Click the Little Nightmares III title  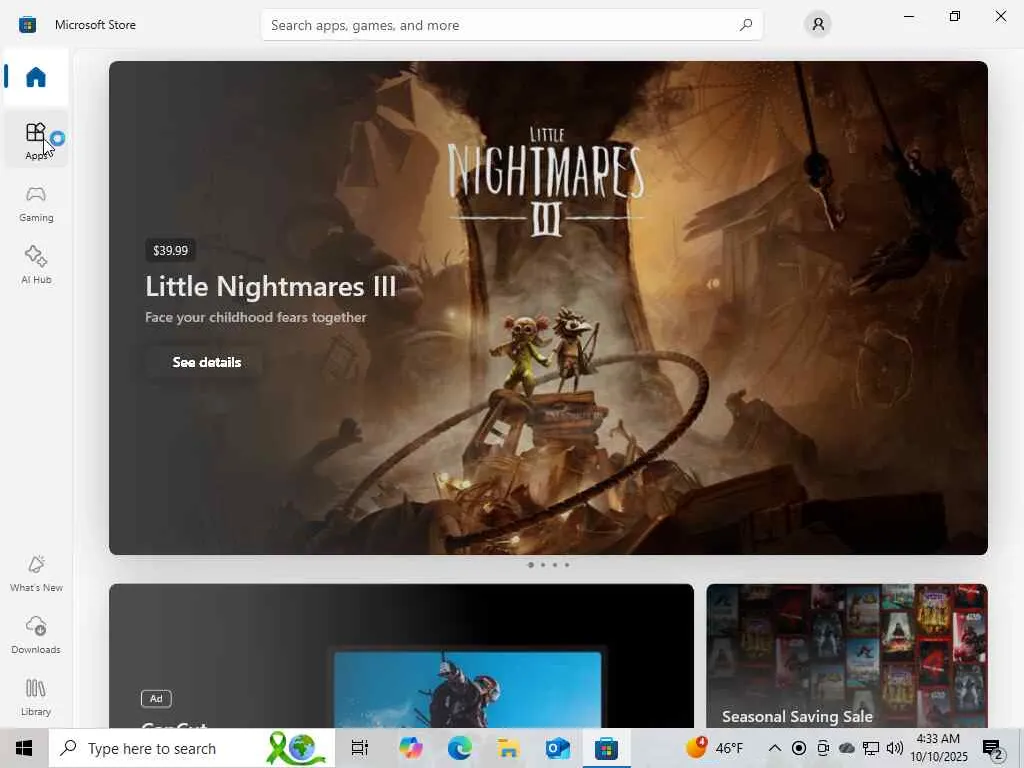(270, 286)
